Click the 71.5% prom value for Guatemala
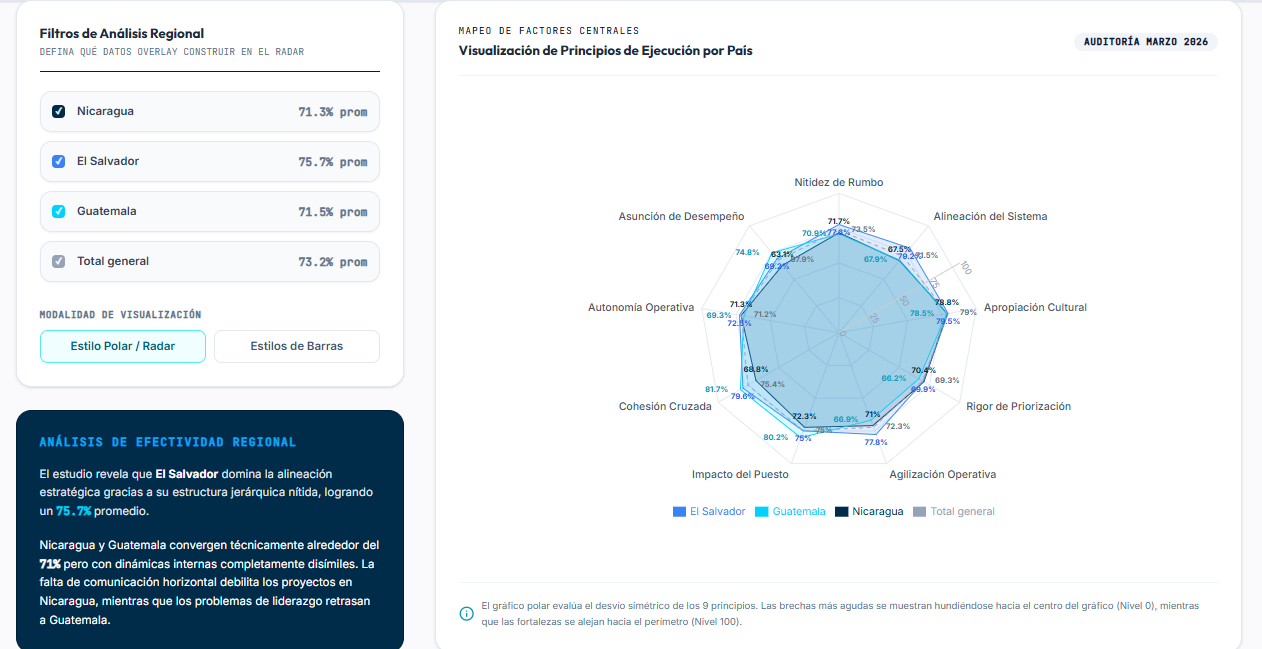Image resolution: width=1262 pixels, height=649 pixels. click(332, 212)
